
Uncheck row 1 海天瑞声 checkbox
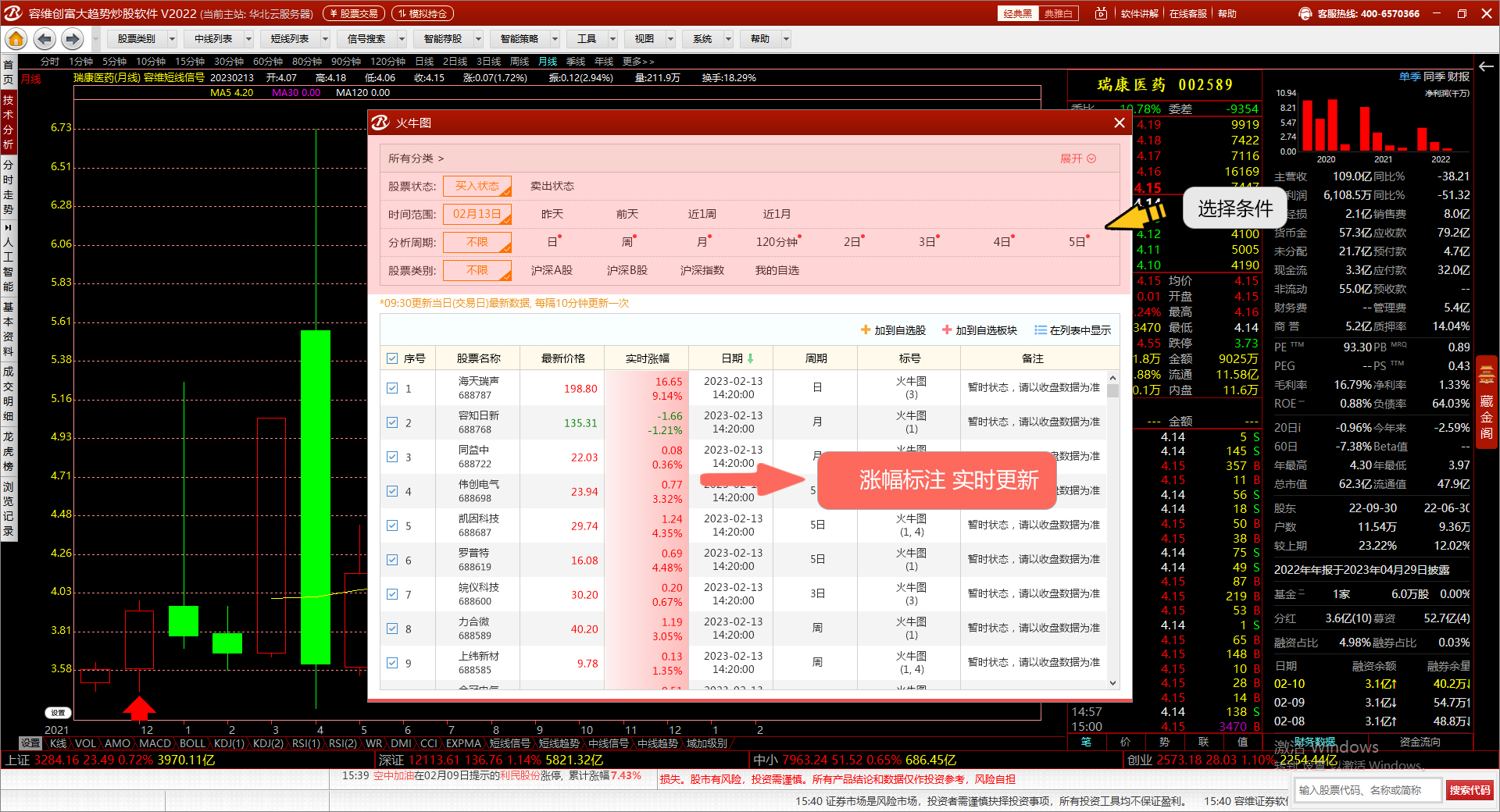(x=392, y=388)
